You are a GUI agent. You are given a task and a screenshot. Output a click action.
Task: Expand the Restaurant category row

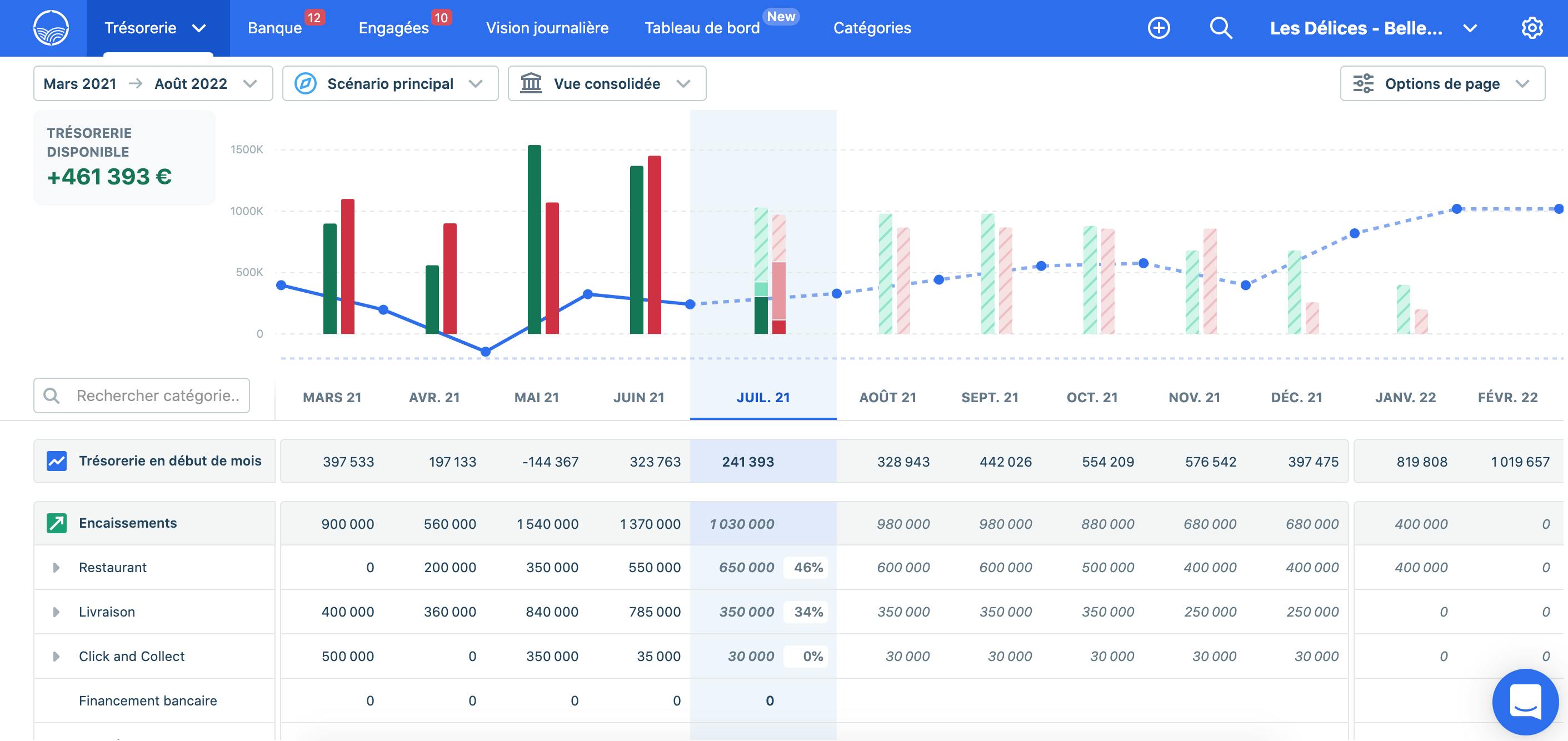pos(56,568)
